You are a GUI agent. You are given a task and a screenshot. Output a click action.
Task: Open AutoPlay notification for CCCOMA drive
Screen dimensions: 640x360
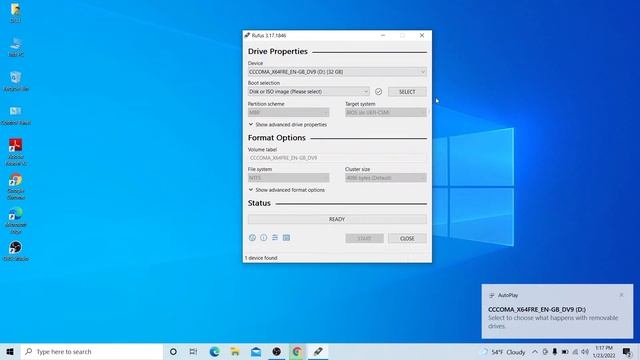pos(558,311)
